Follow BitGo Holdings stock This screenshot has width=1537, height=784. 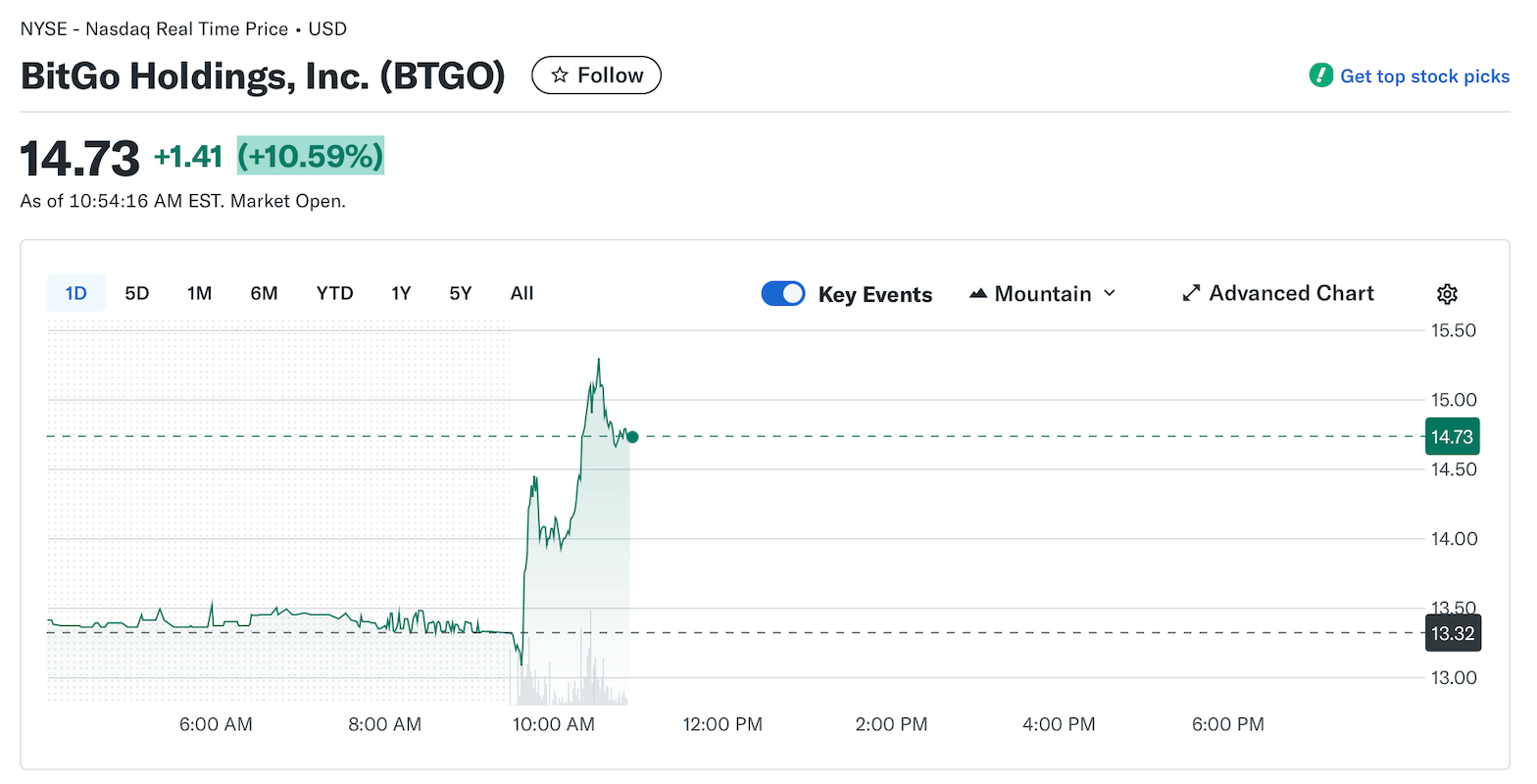(x=596, y=75)
